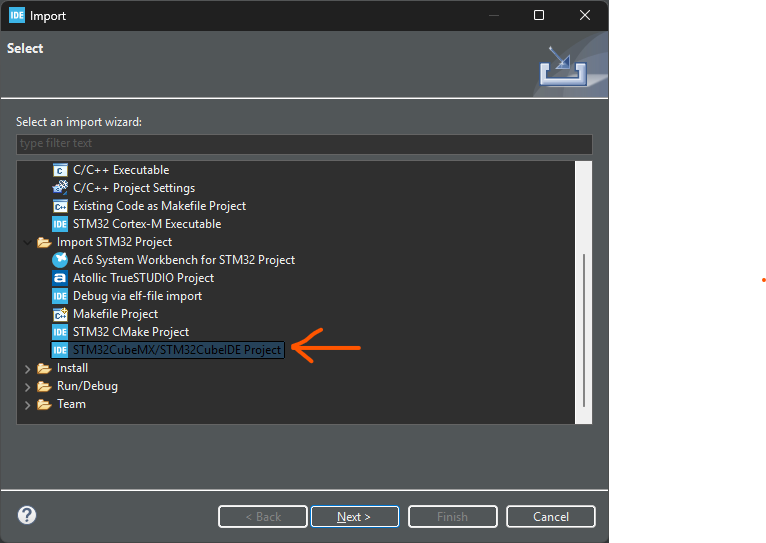Click the STM32CubeMX/STM32CubeIDE Project IDE icon
This screenshot has height=543, width=766.
(x=60, y=350)
